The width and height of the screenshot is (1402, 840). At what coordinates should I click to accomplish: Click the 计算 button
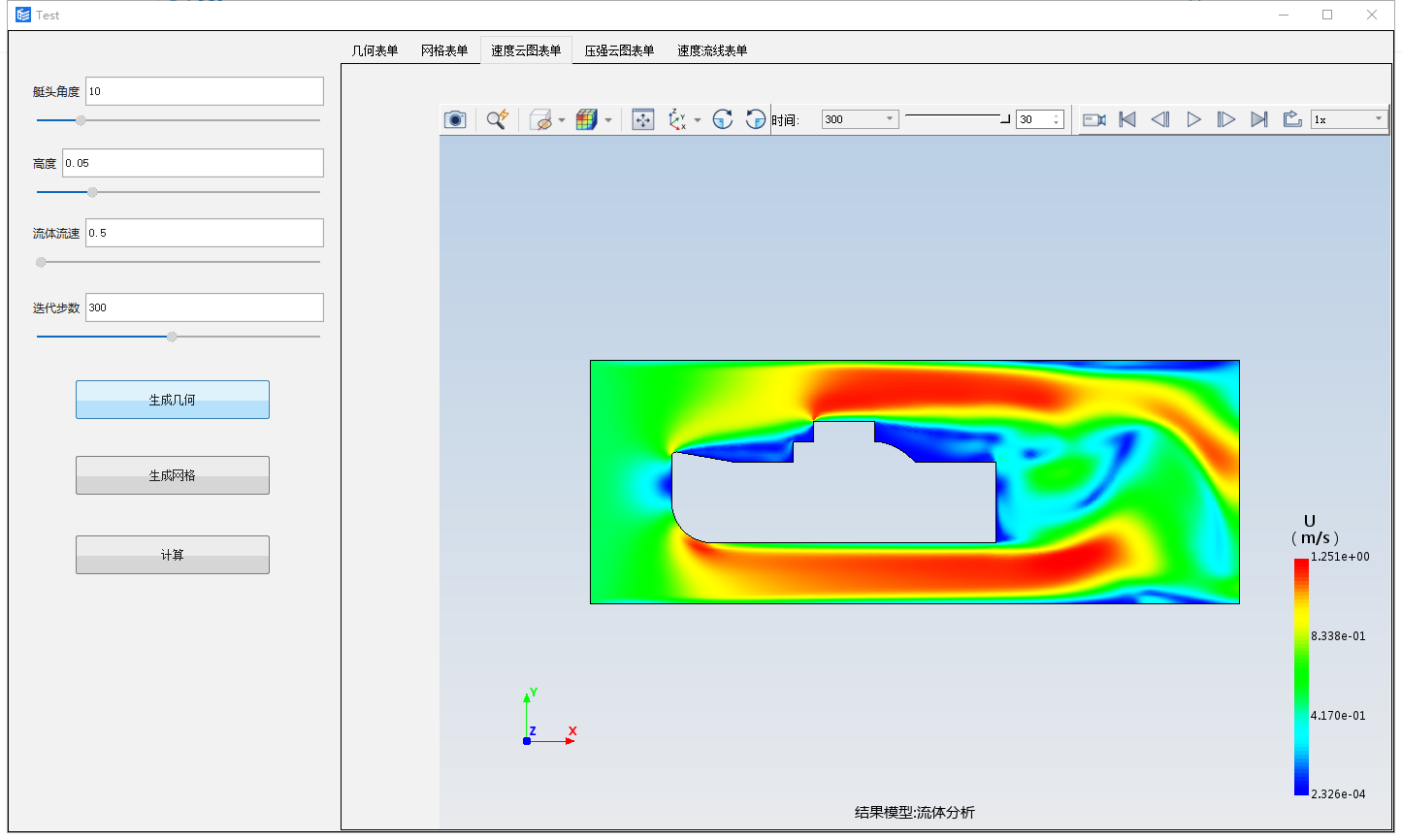(173, 555)
